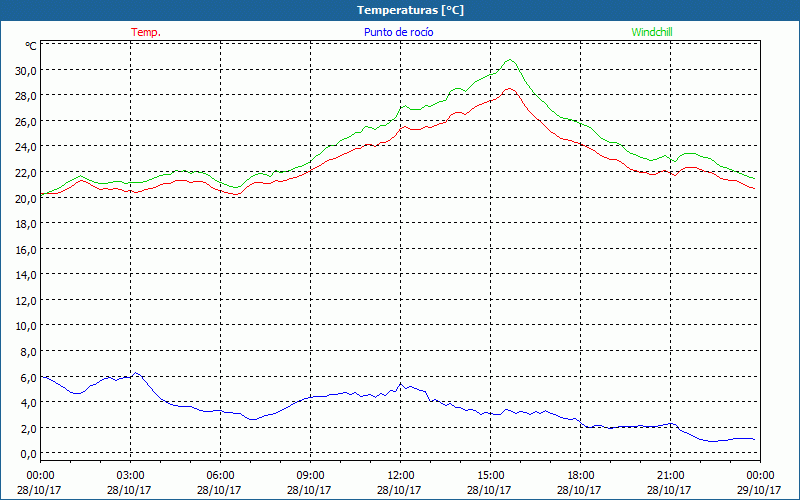
Task: Click the "15:00" time label
Action: click(x=490, y=476)
